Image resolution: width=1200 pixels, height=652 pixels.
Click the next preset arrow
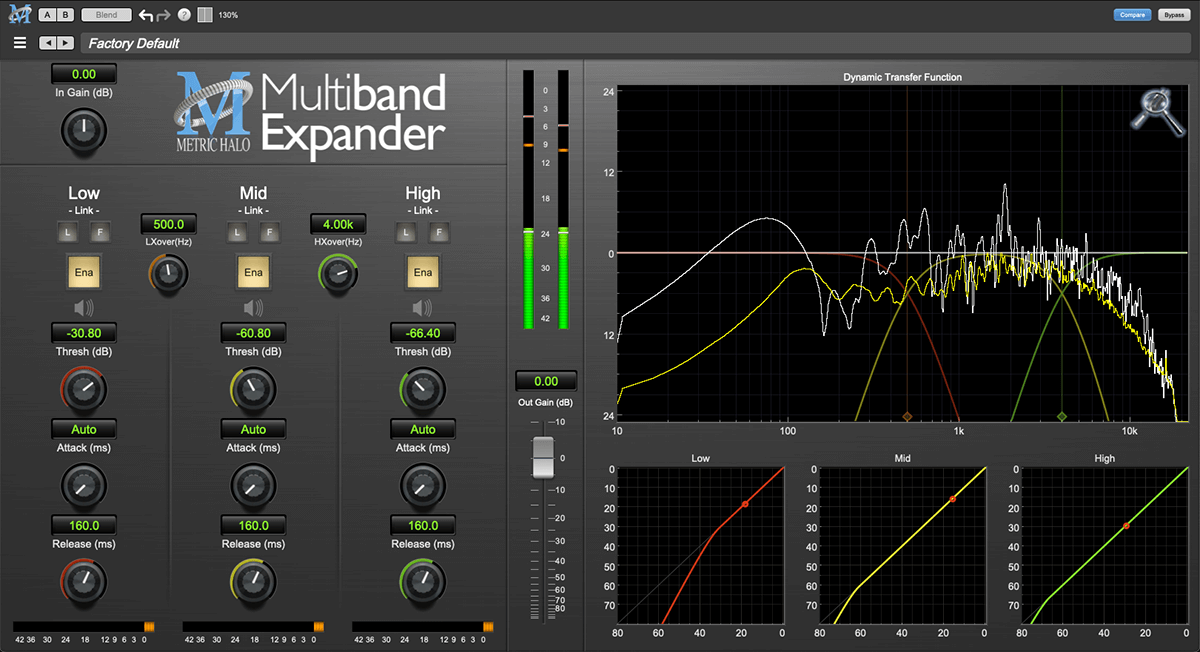point(65,43)
